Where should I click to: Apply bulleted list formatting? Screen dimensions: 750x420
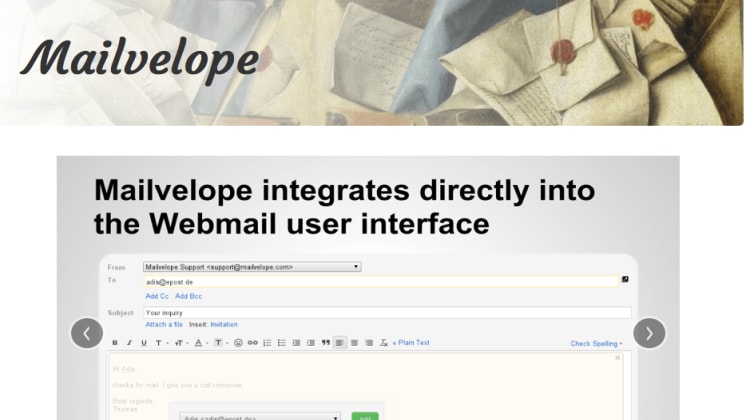tap(281, 343)
